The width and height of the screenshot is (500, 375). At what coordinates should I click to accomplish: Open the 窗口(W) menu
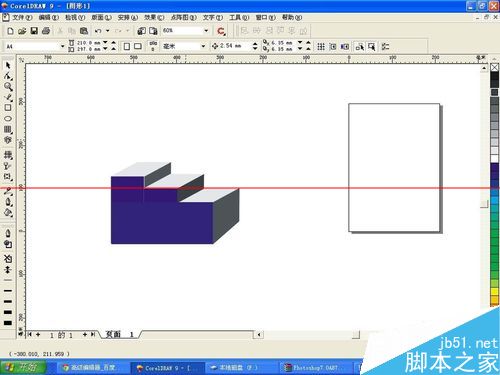click(x=265, y=17)
